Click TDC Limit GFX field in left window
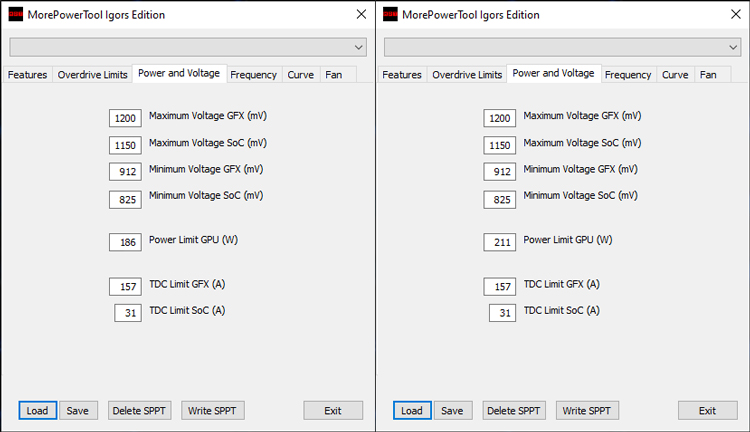 tap(125, 287)
